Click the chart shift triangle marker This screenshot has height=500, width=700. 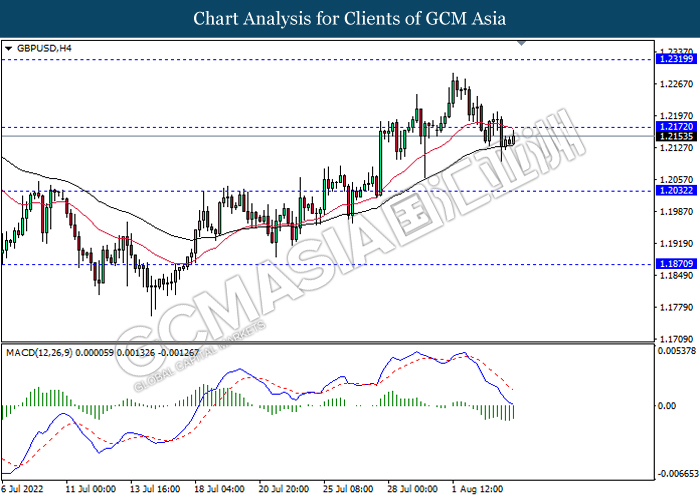521,43
